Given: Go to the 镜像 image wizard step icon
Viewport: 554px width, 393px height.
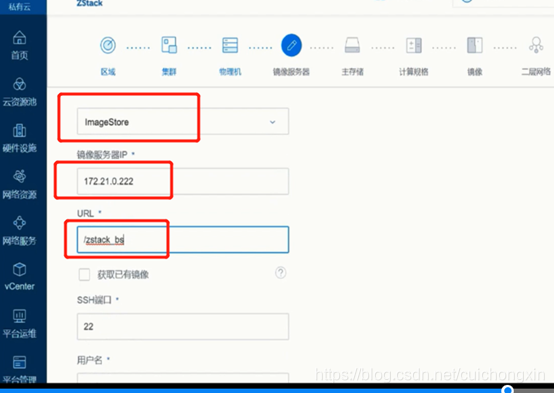Looking at the screenshot, I should (x=475, y=45).
